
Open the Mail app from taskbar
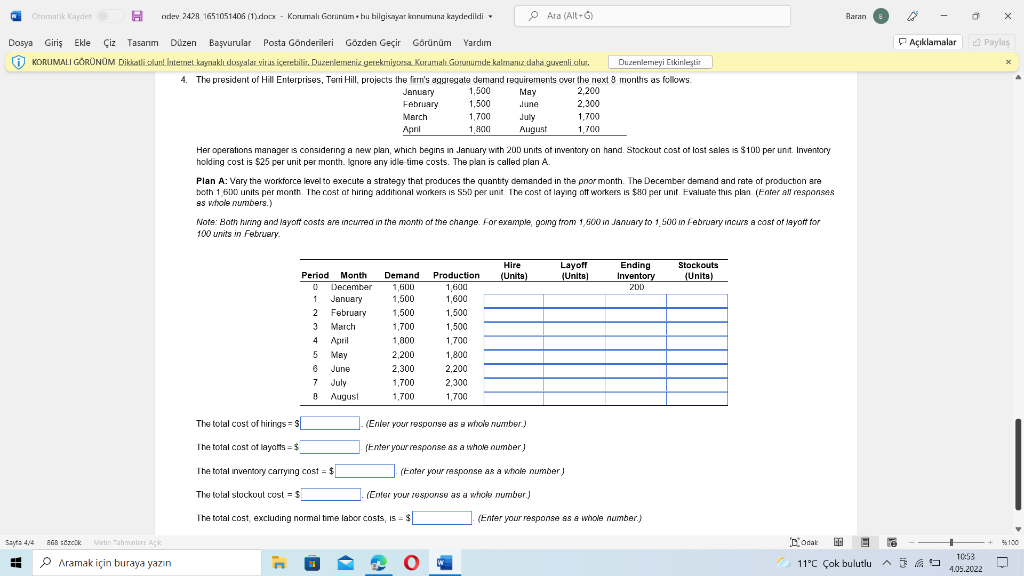point(345,562)
